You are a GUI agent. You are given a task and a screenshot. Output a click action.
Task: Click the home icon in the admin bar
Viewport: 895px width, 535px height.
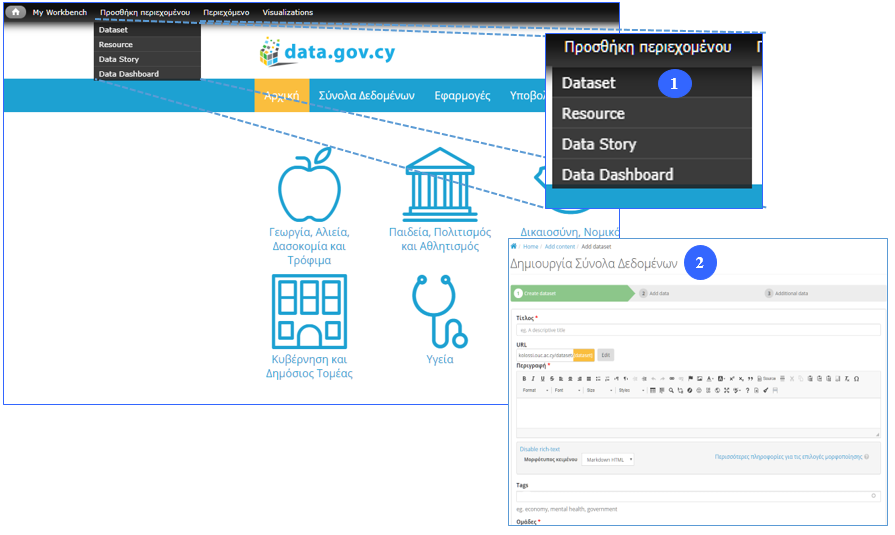pos(16,12)
